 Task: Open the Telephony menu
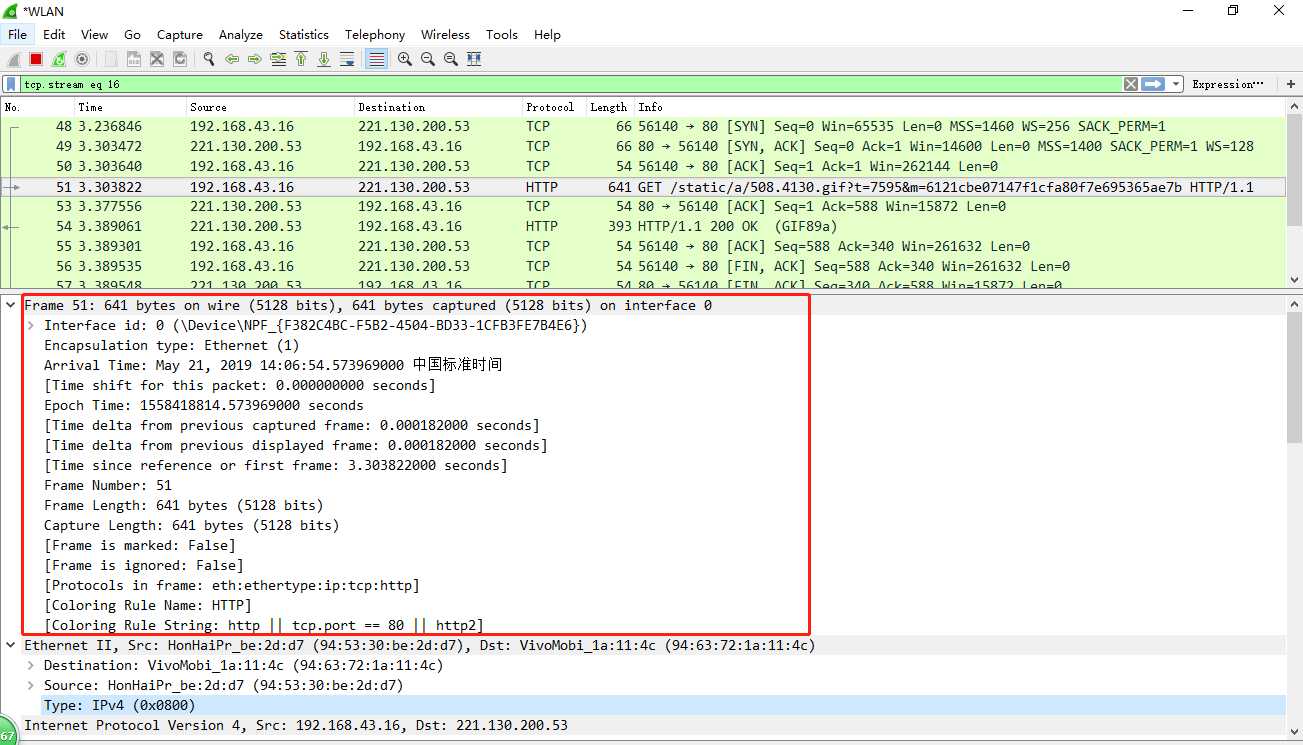click(x=375, y=34)
